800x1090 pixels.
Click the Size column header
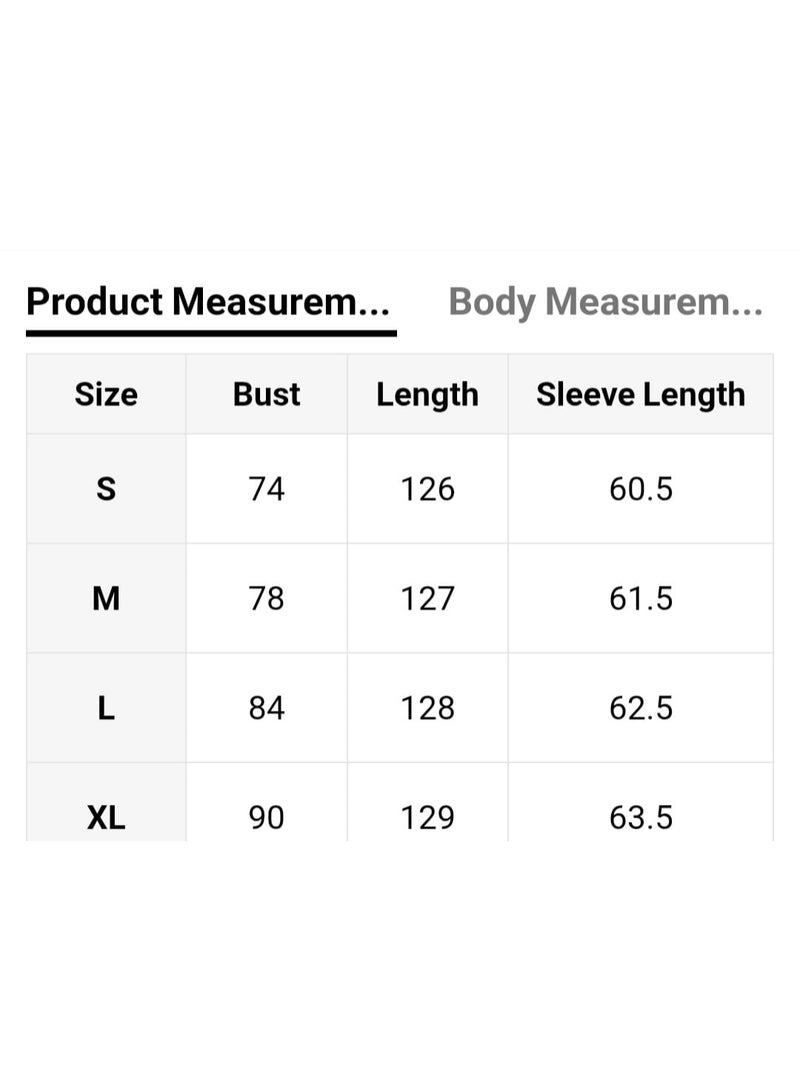(105, 394)
